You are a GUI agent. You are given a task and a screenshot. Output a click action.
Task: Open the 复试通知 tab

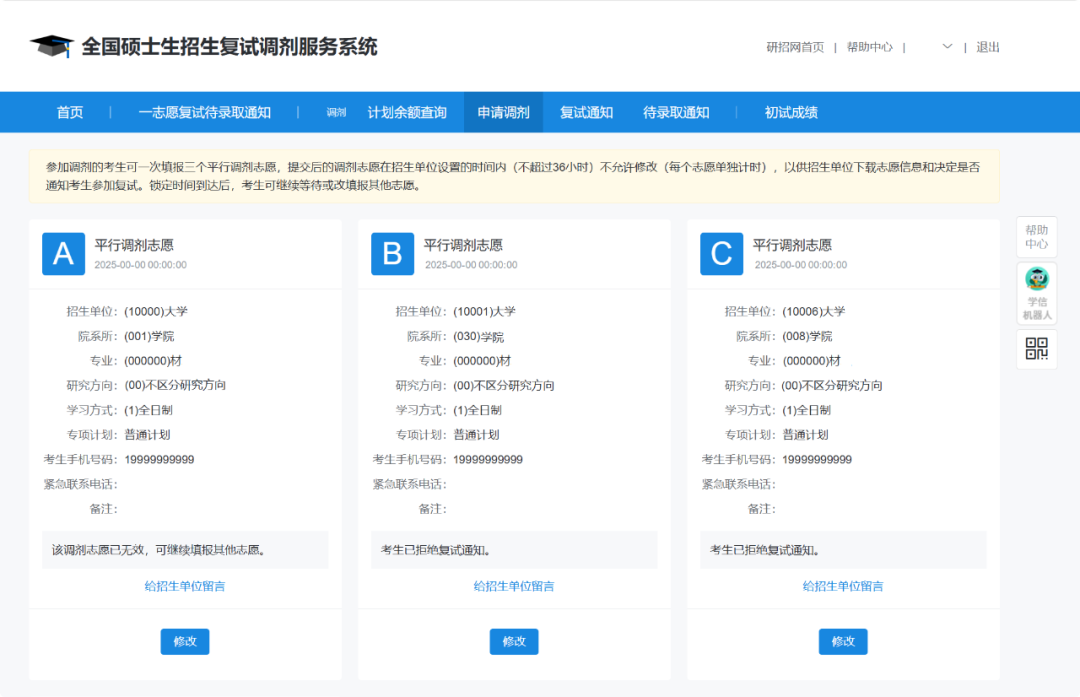(586, 112)
